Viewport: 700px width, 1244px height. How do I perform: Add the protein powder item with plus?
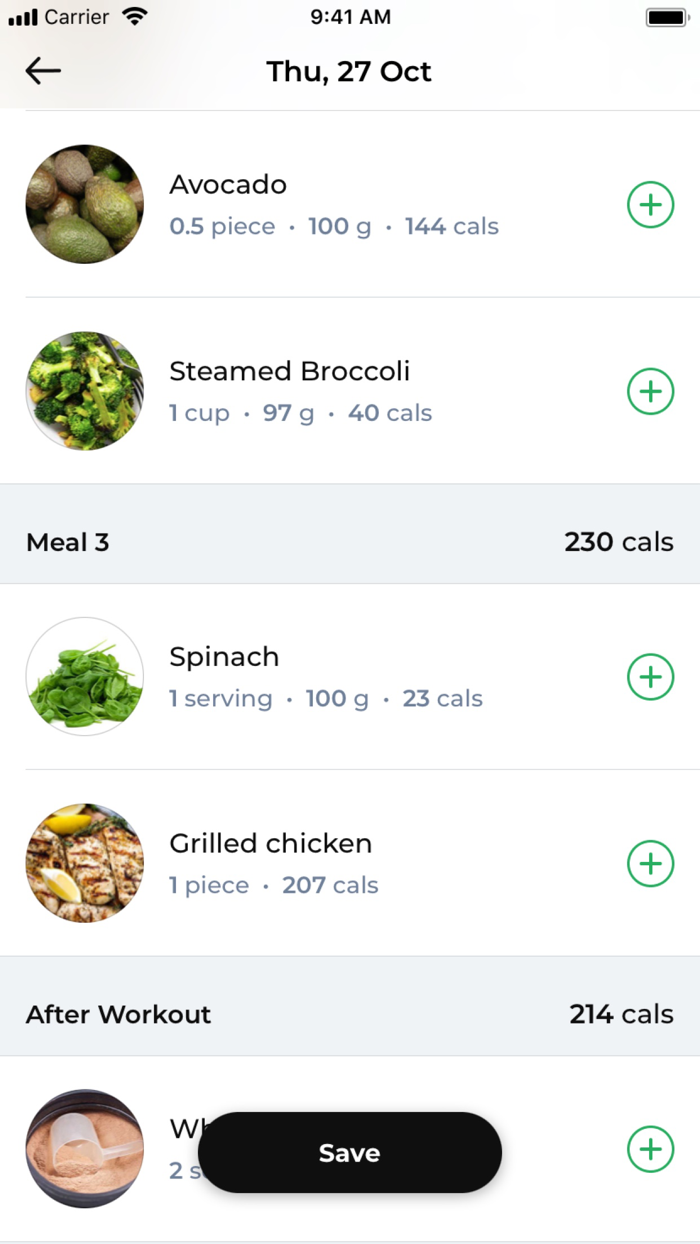(650, 1149)
